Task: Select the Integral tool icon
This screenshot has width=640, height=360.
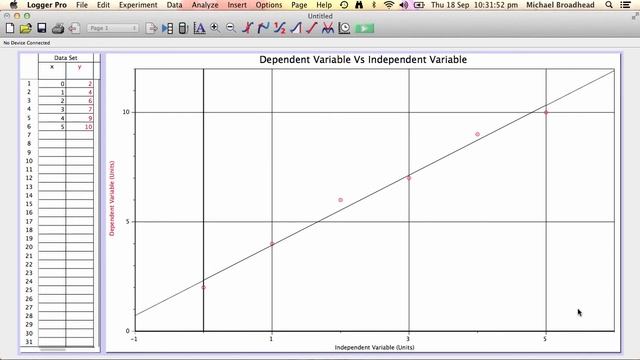Action: 296,28
